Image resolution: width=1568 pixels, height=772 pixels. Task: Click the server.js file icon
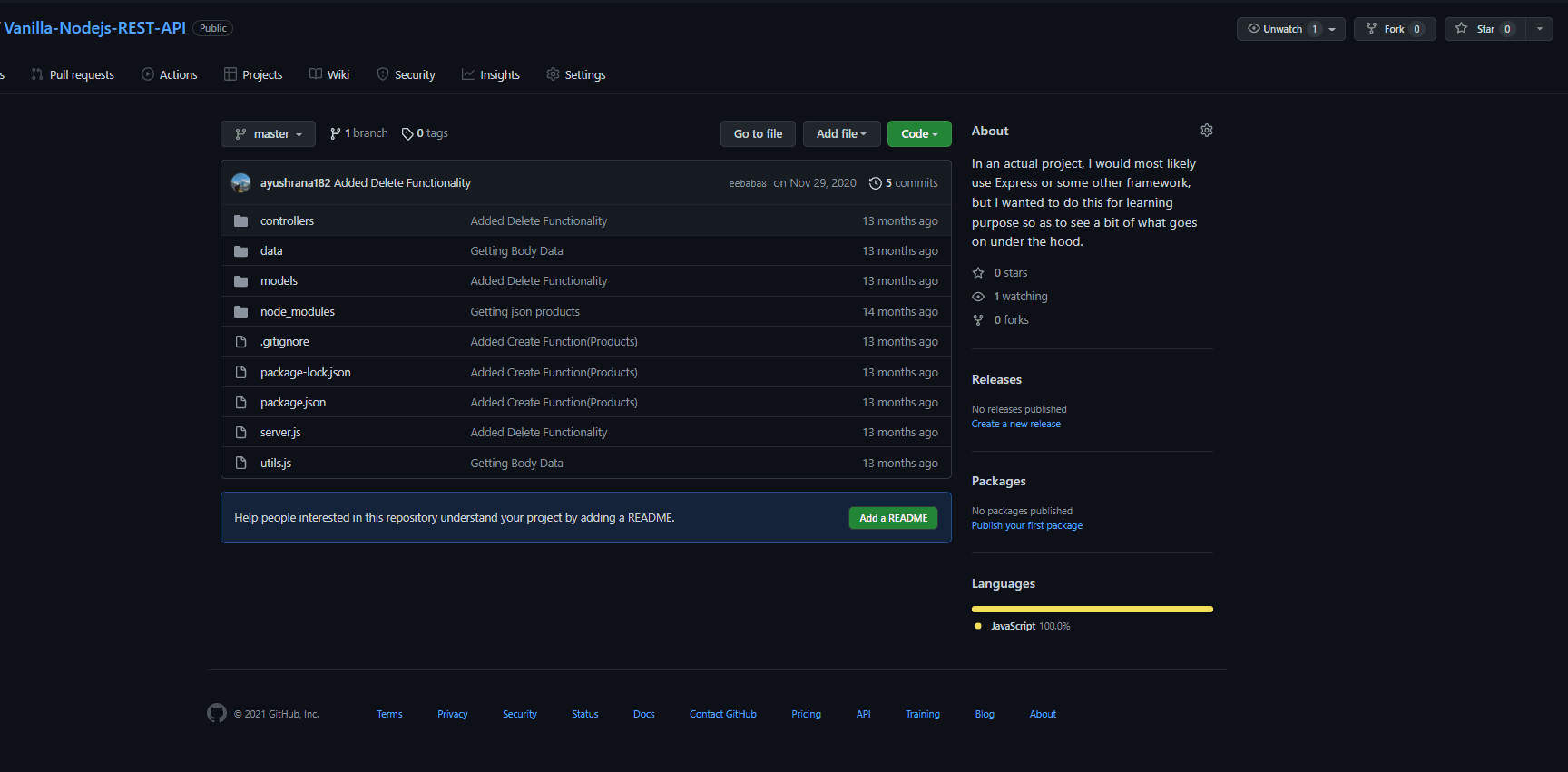click(x=240, y=433)
